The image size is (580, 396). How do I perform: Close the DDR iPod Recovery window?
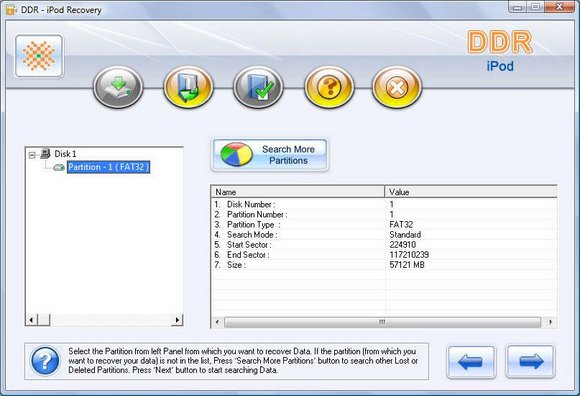pyautogui.click(x=559, y=7)
